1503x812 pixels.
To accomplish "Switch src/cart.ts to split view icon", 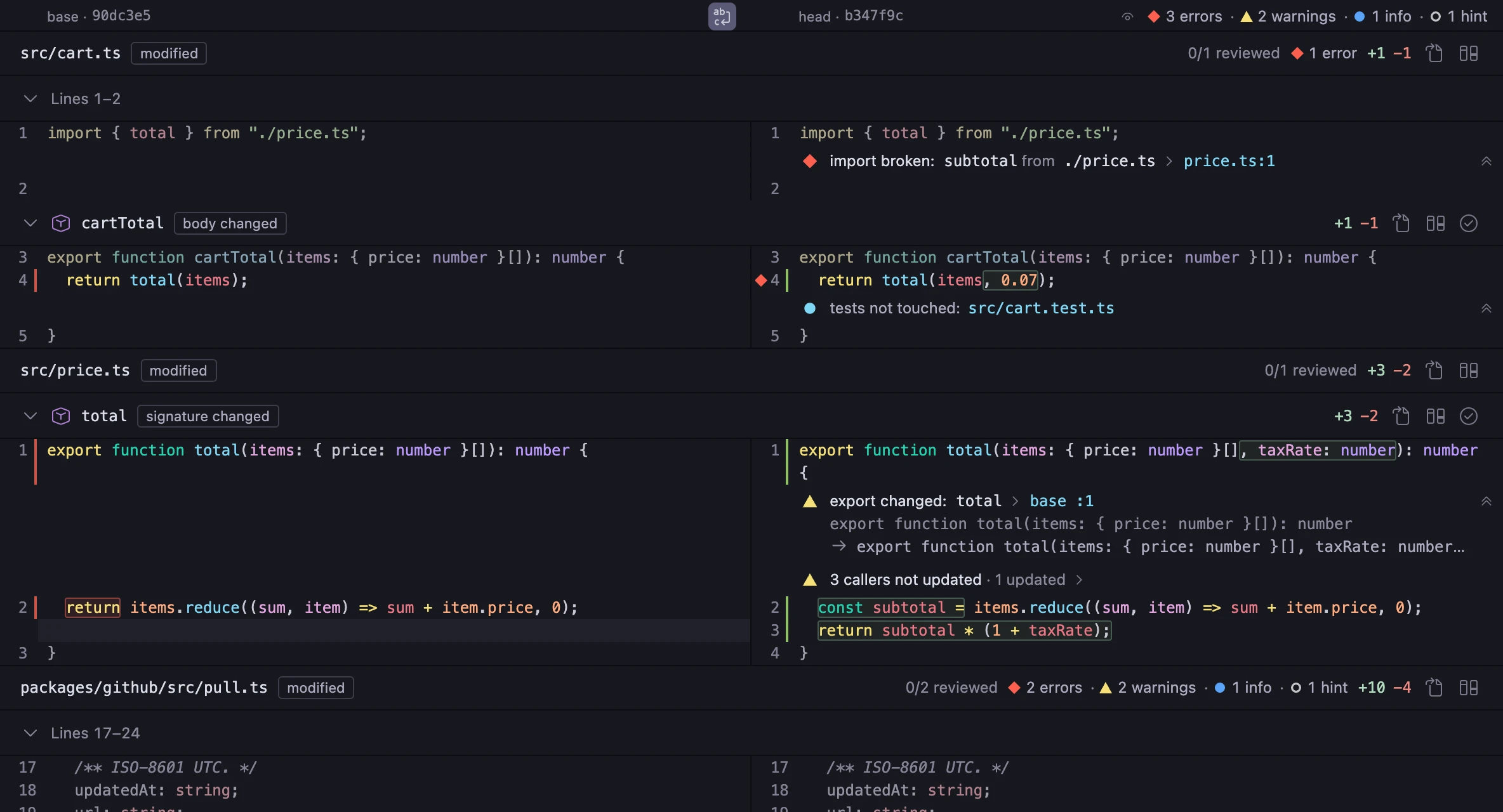I will tap(1469, 53).
